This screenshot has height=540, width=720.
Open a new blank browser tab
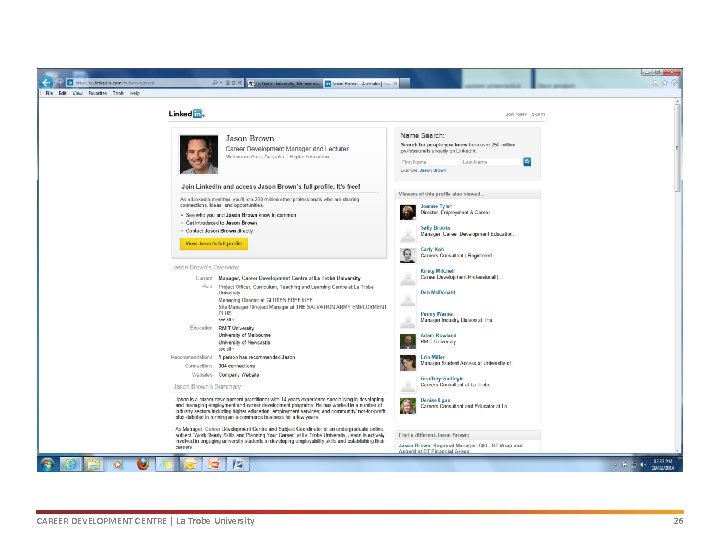tap(405, 84)
